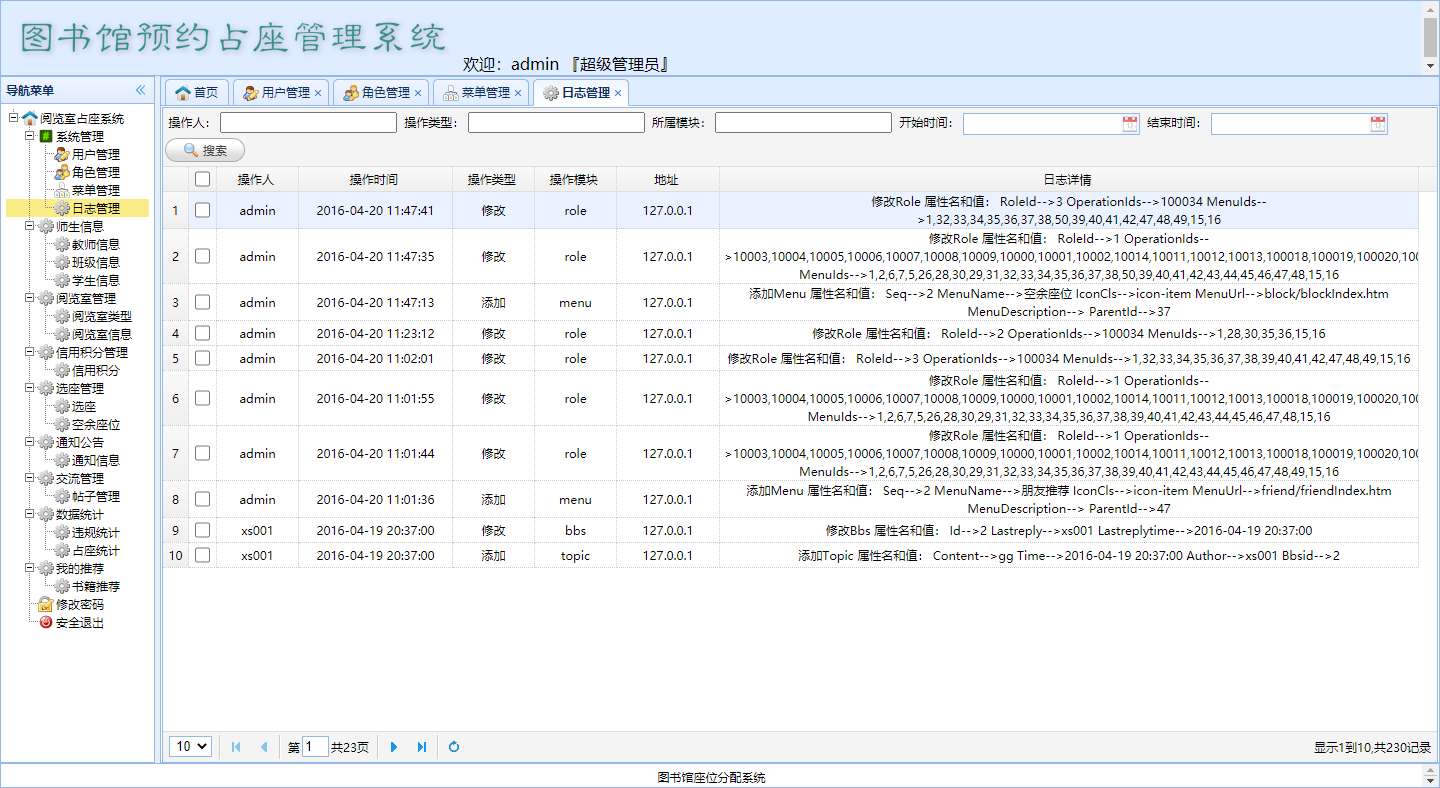The width and height of the screenshot is (1440, 788).
Task: Go to previous page arrow in pager
Action: click(x=264, y=747)
